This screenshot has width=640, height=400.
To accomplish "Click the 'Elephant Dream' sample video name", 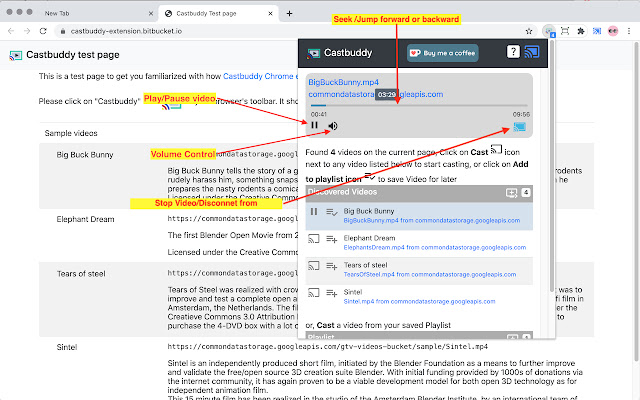I will click(85, 219).
